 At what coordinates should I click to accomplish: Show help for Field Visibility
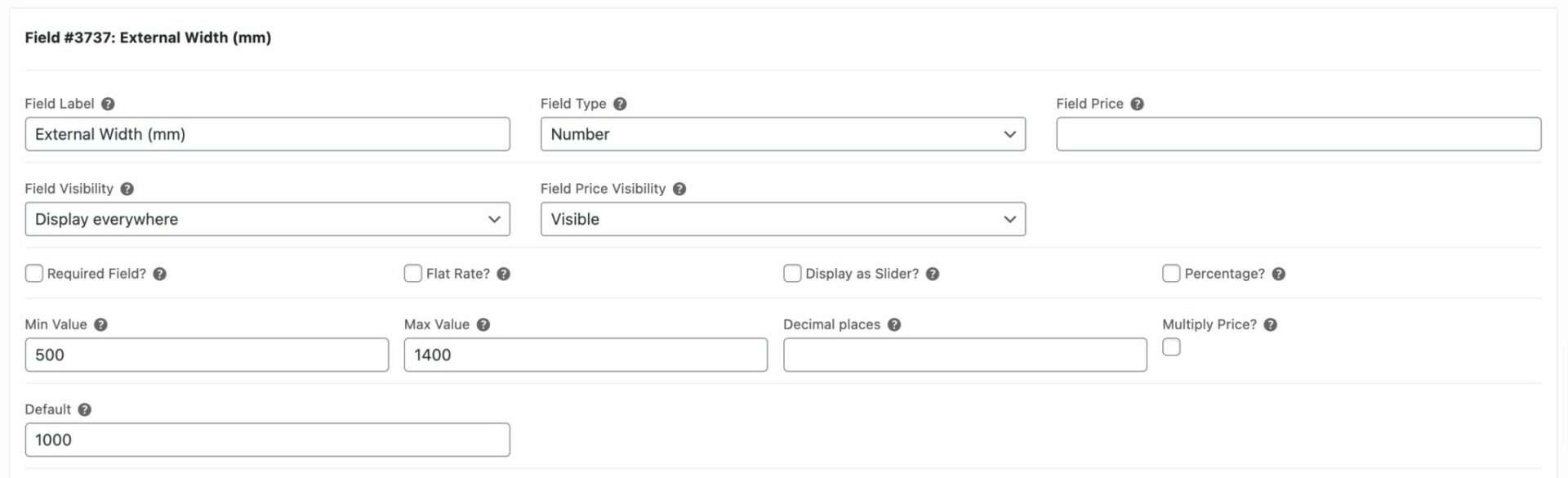(127, 189)
